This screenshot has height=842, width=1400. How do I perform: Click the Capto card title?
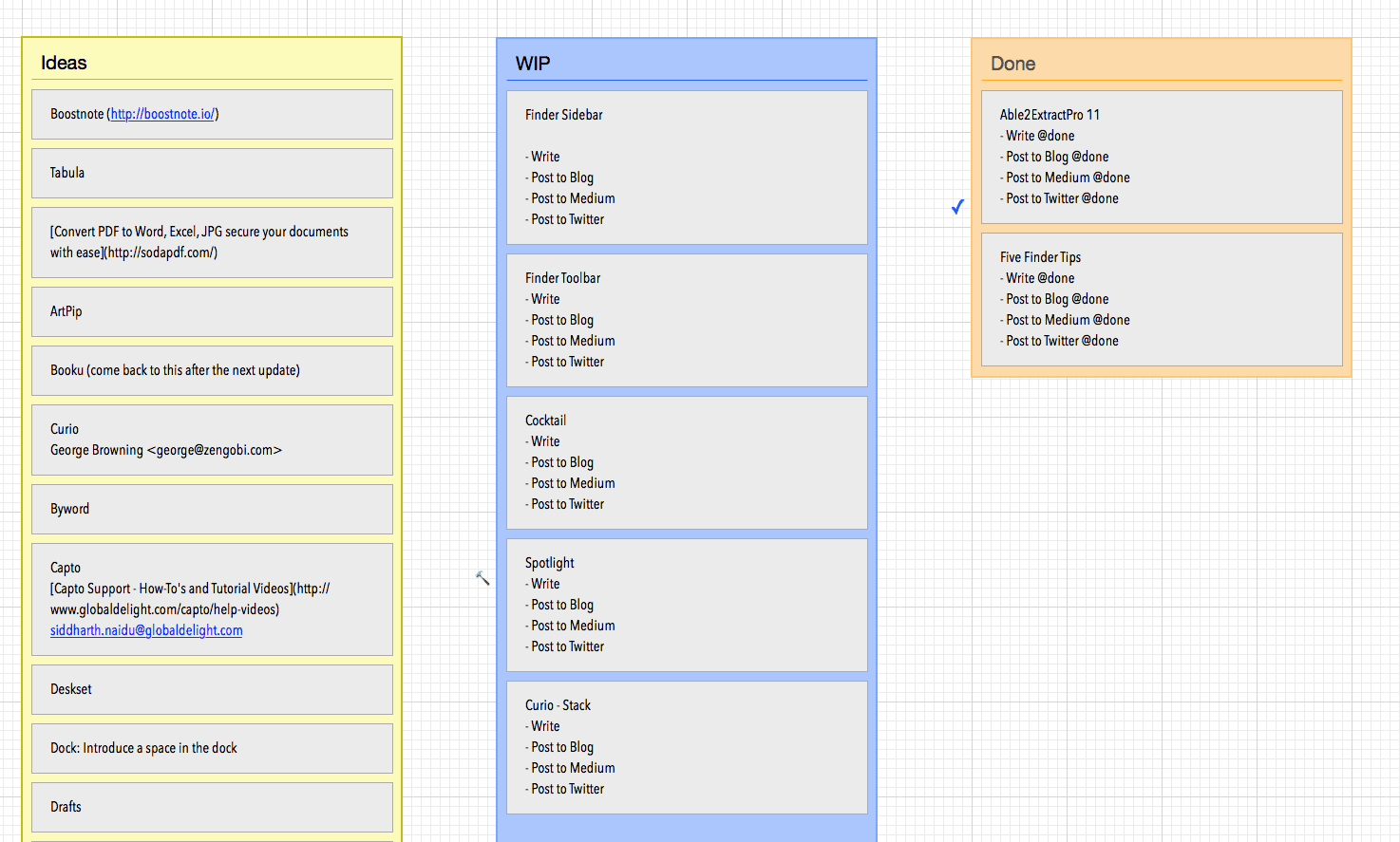pyautogui.click(x=66, y=568)
